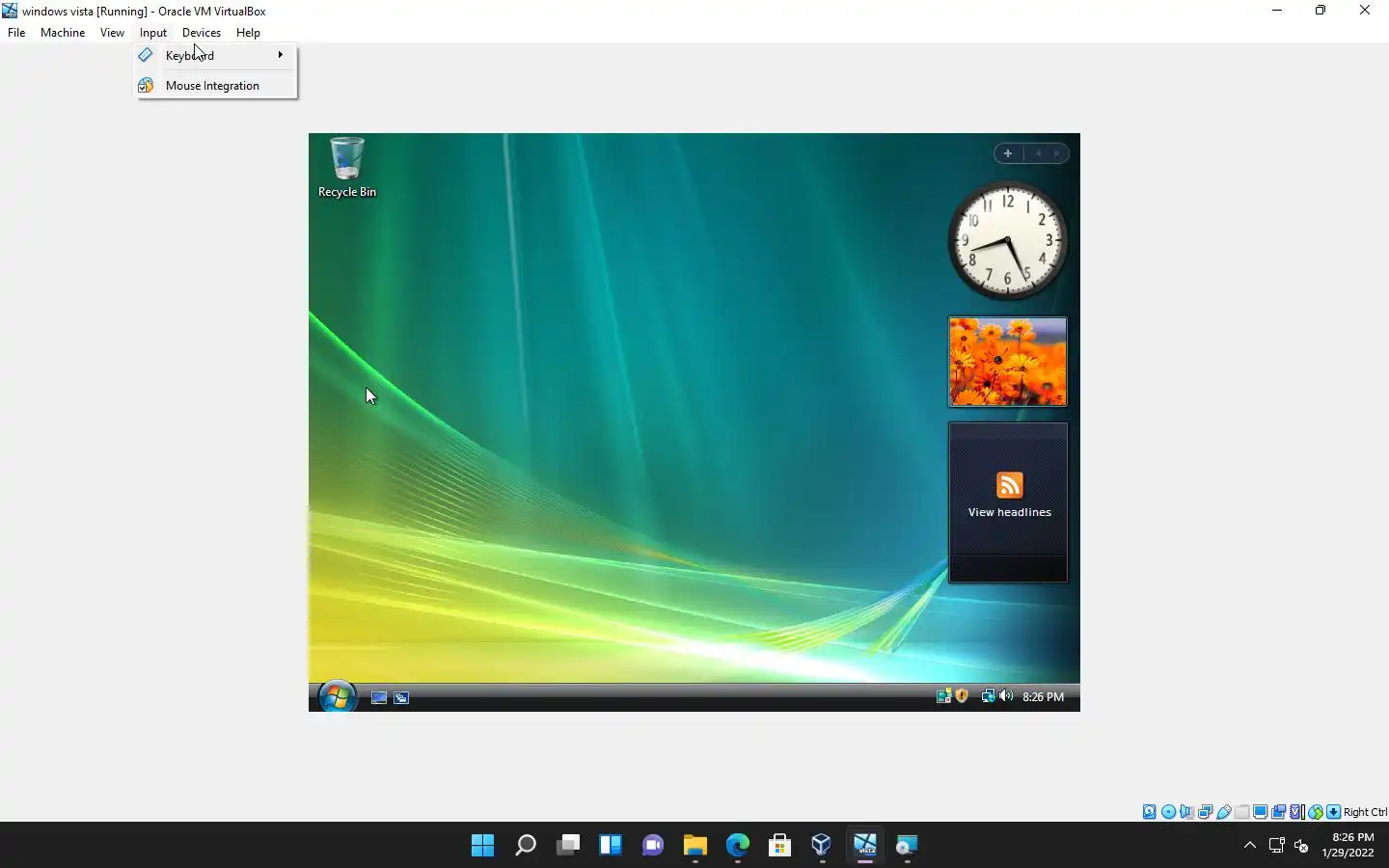Open the Vista Start orb
This screenshot has width=1389, height=868.
(338, 696)
